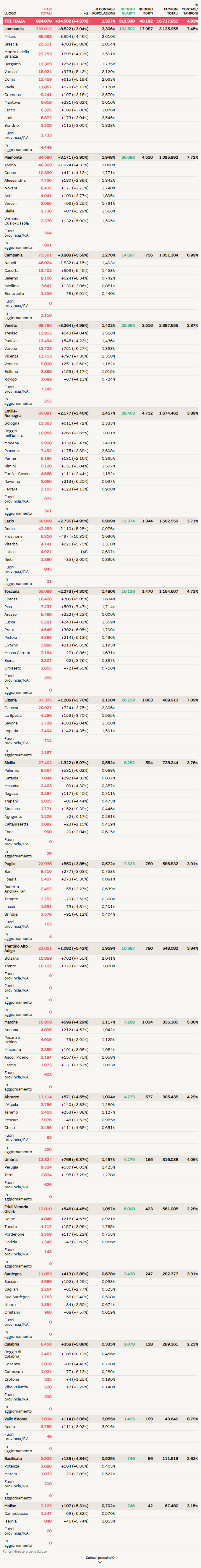Select the Toscana region row
Image resolution: width=201 pixels, height=1568 pixels.
coord(12,592)
